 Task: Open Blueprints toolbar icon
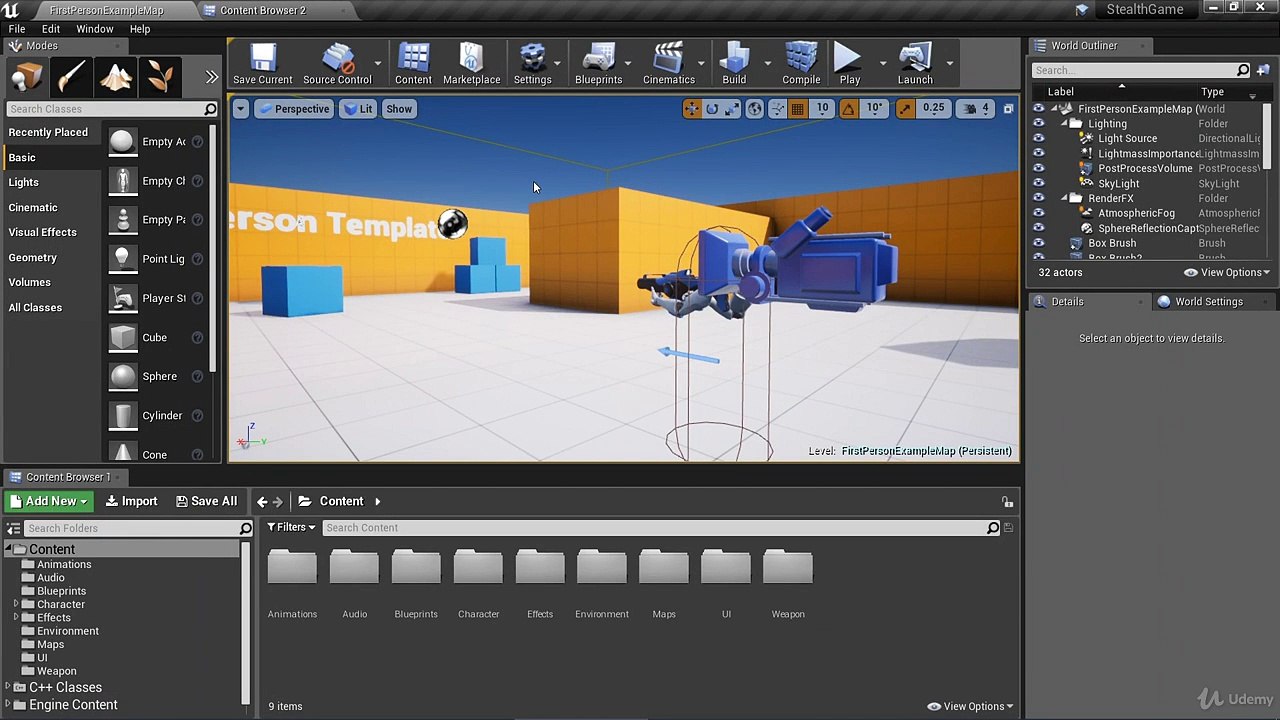[598, 65]
